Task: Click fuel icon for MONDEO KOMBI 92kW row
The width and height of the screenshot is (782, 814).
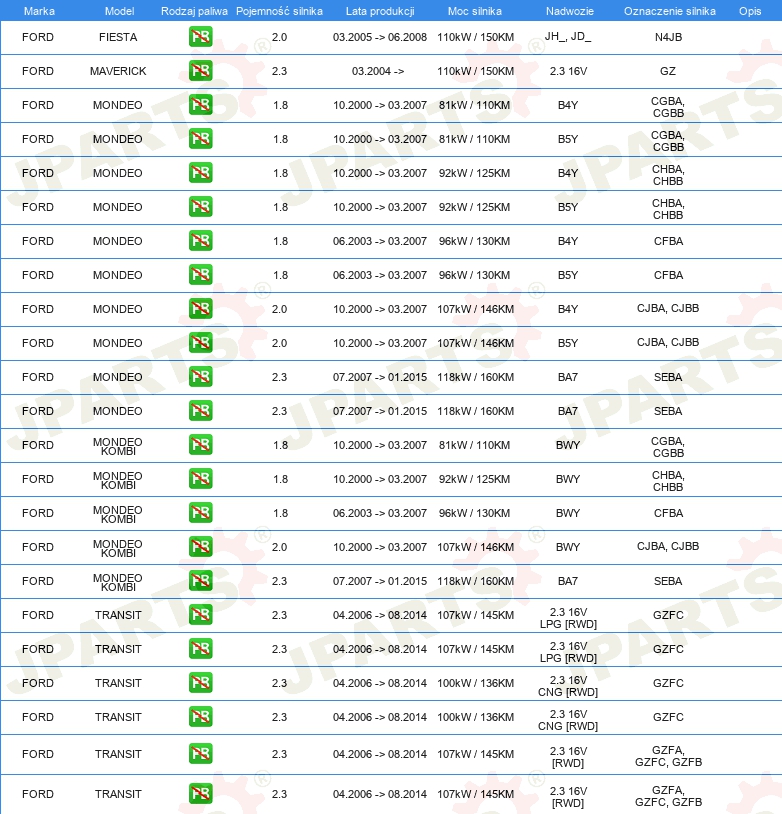Action: point(200,479)
